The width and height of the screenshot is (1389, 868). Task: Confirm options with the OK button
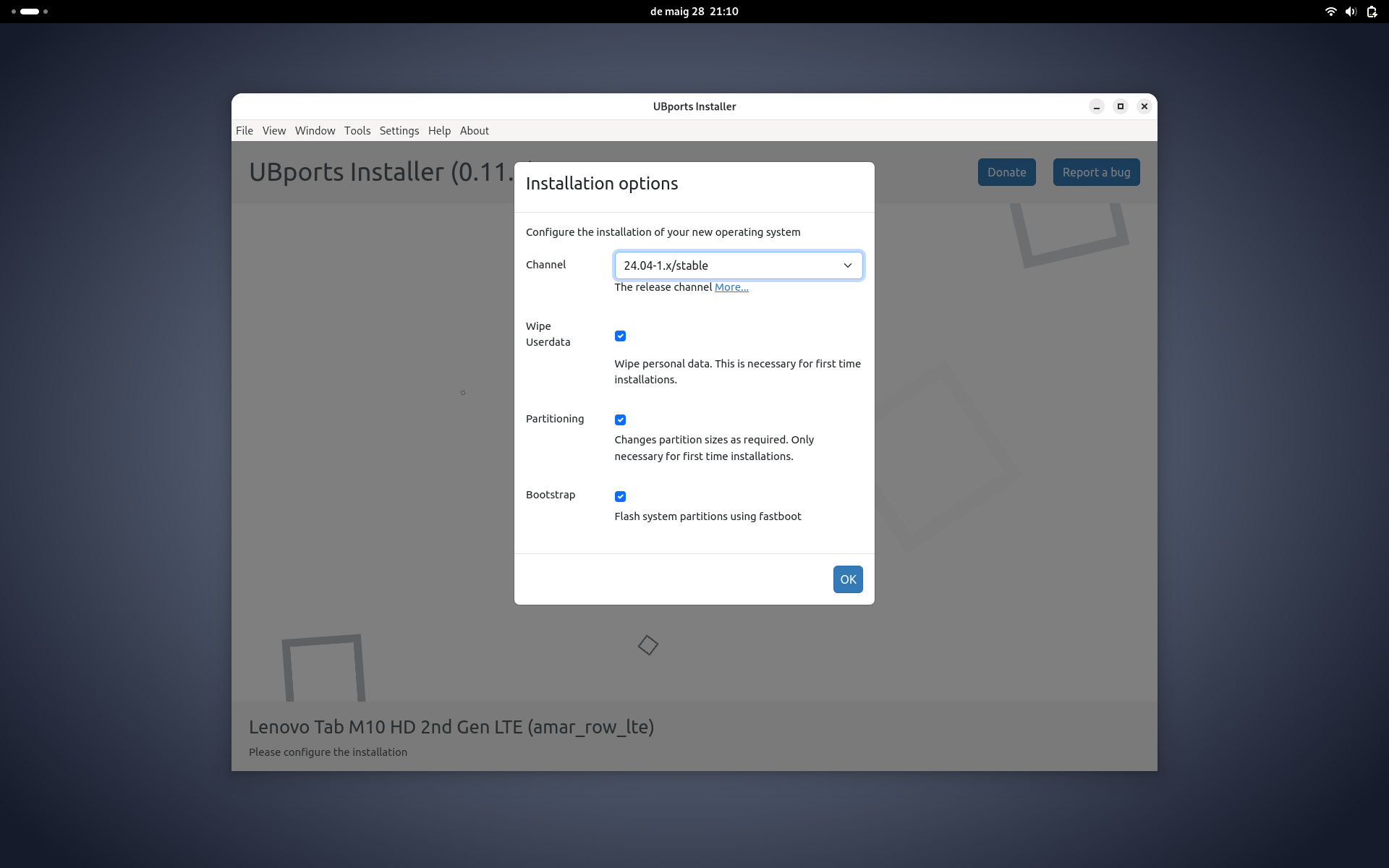click(848, 579)
